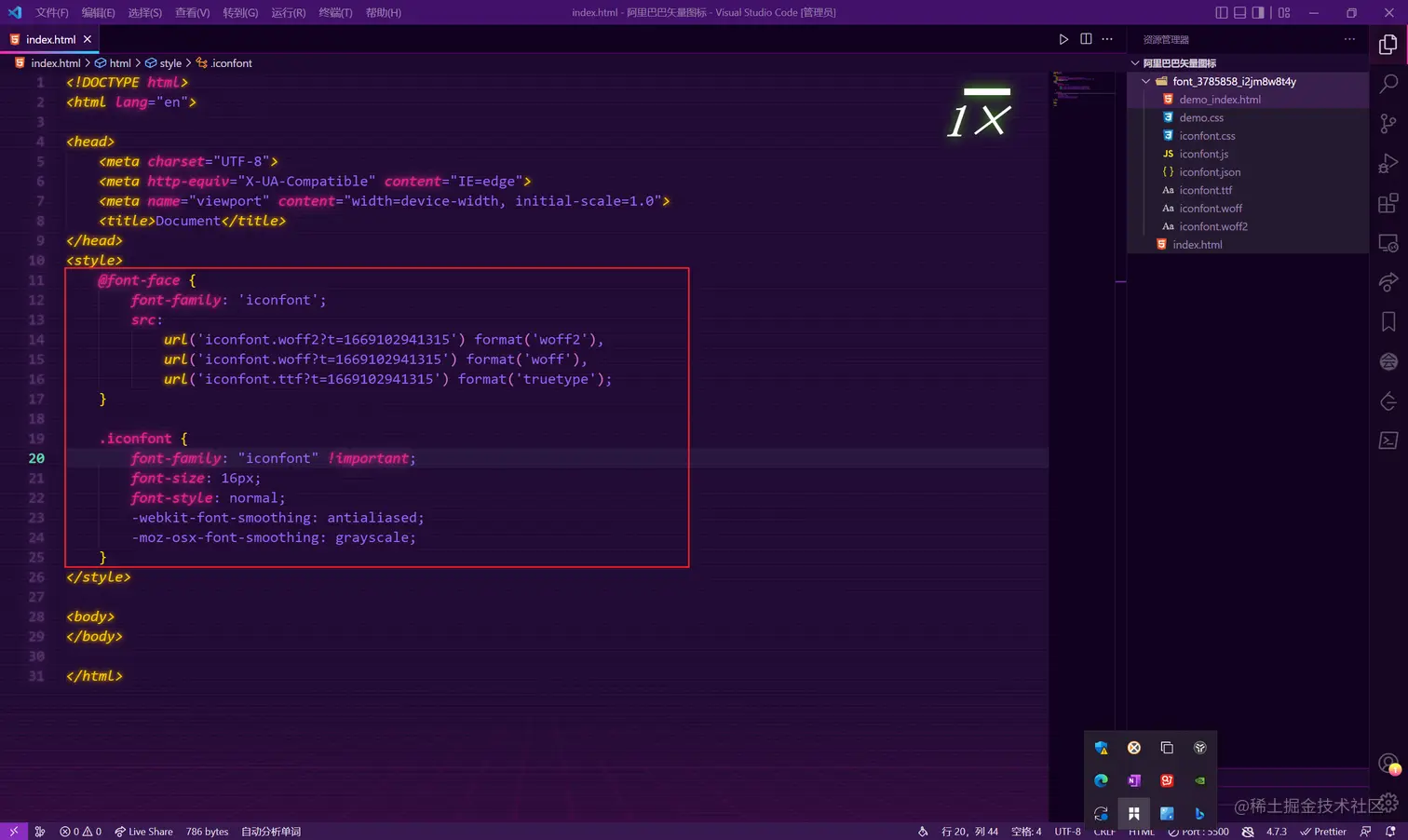Open demo_index.html in the explorer

pos(1248,99)
